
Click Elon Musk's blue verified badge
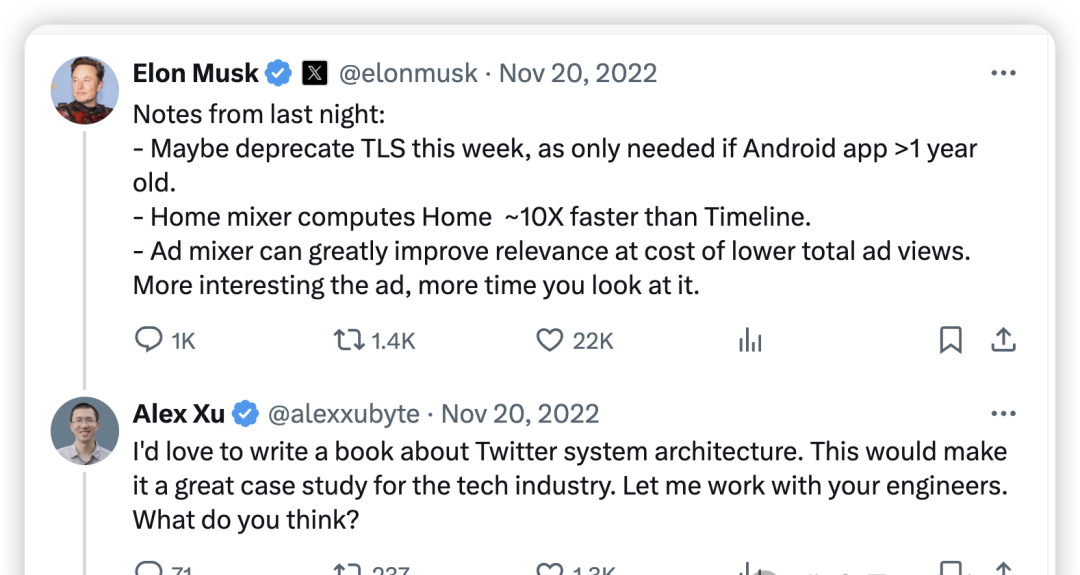coord(279,73)
